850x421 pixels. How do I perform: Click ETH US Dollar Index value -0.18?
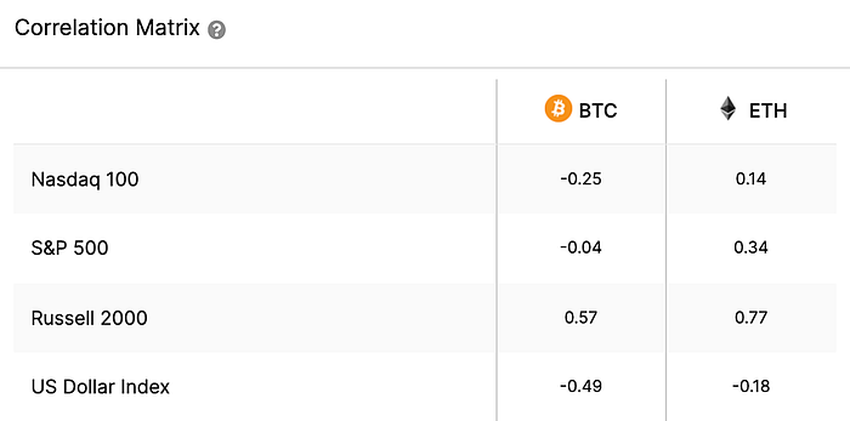[751, 387]
